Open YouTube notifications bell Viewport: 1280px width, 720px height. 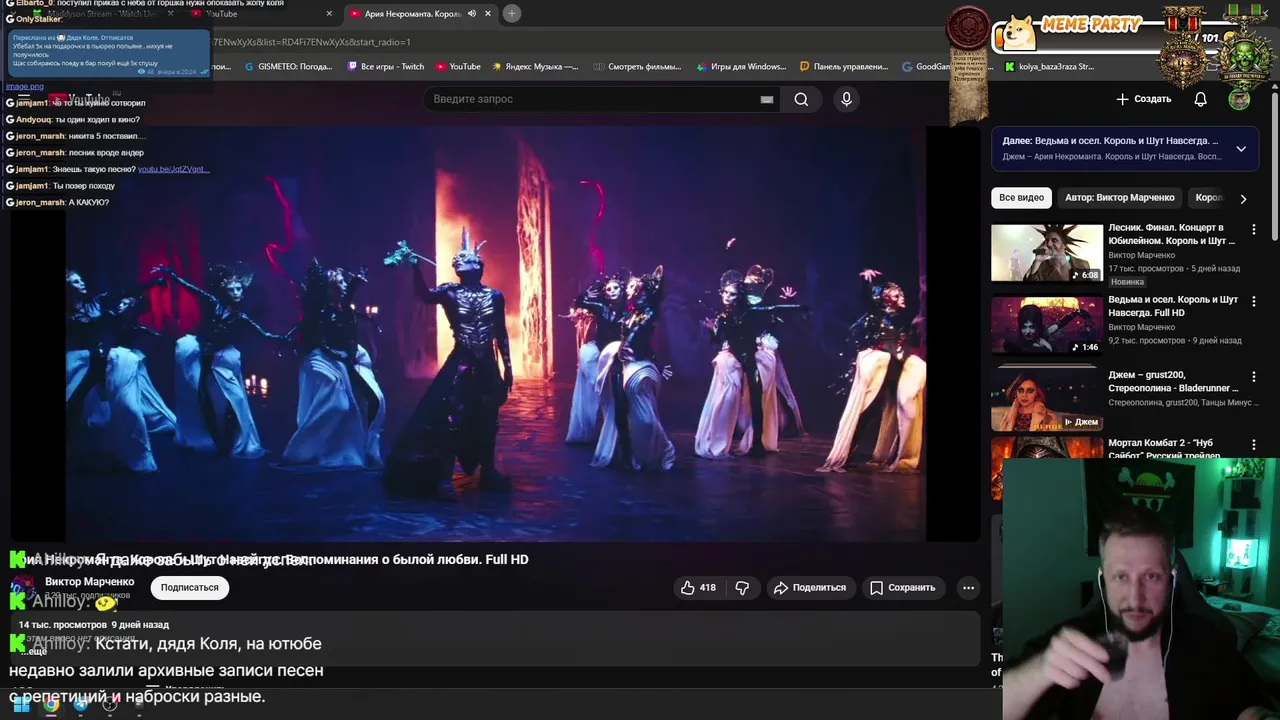[x=1201, y=99]
